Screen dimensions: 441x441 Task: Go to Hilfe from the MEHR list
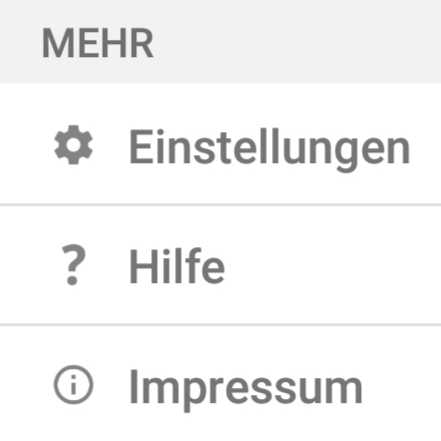(x=220, y=265)
